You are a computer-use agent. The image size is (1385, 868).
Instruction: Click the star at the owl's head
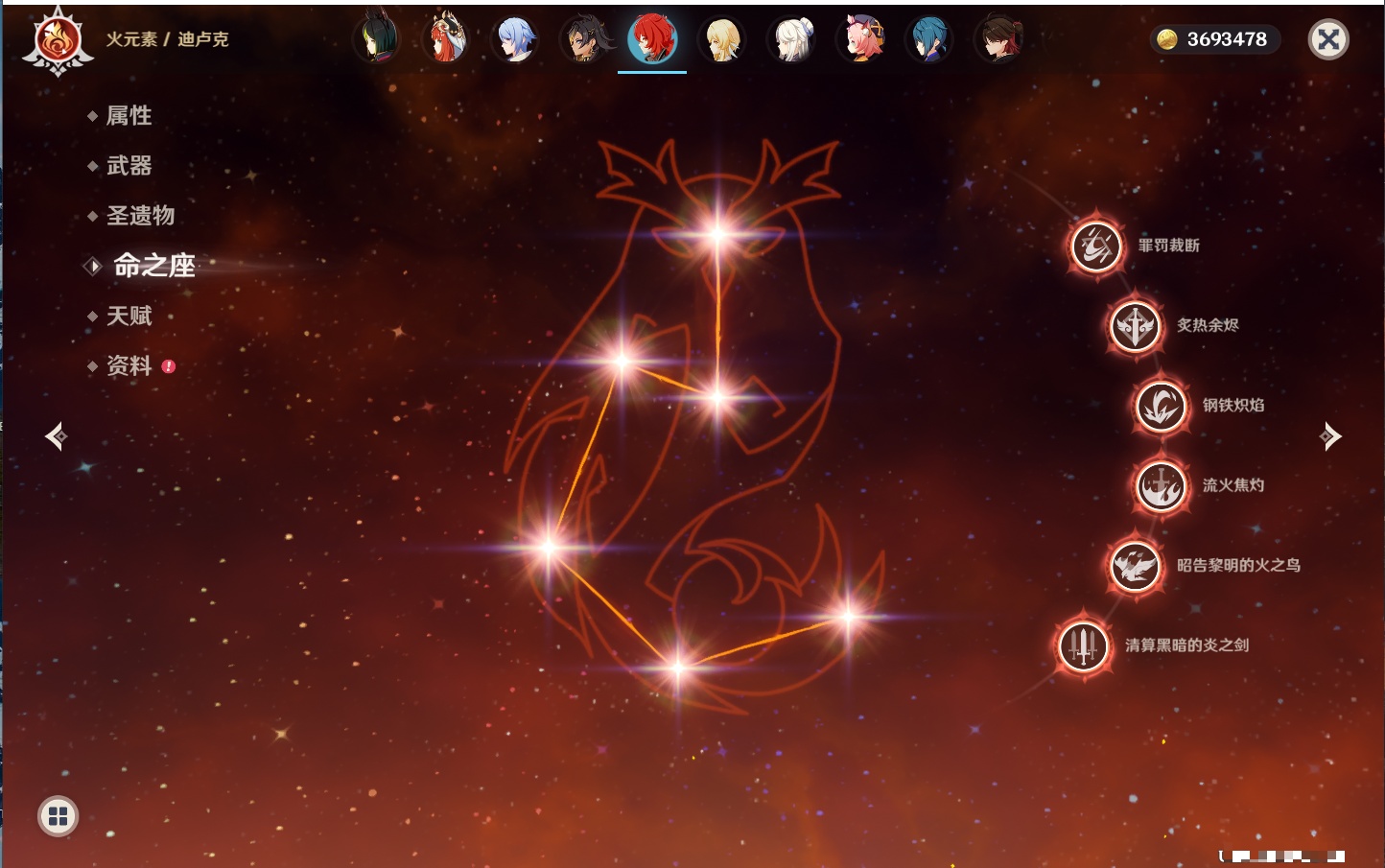(x=717, y=233)
